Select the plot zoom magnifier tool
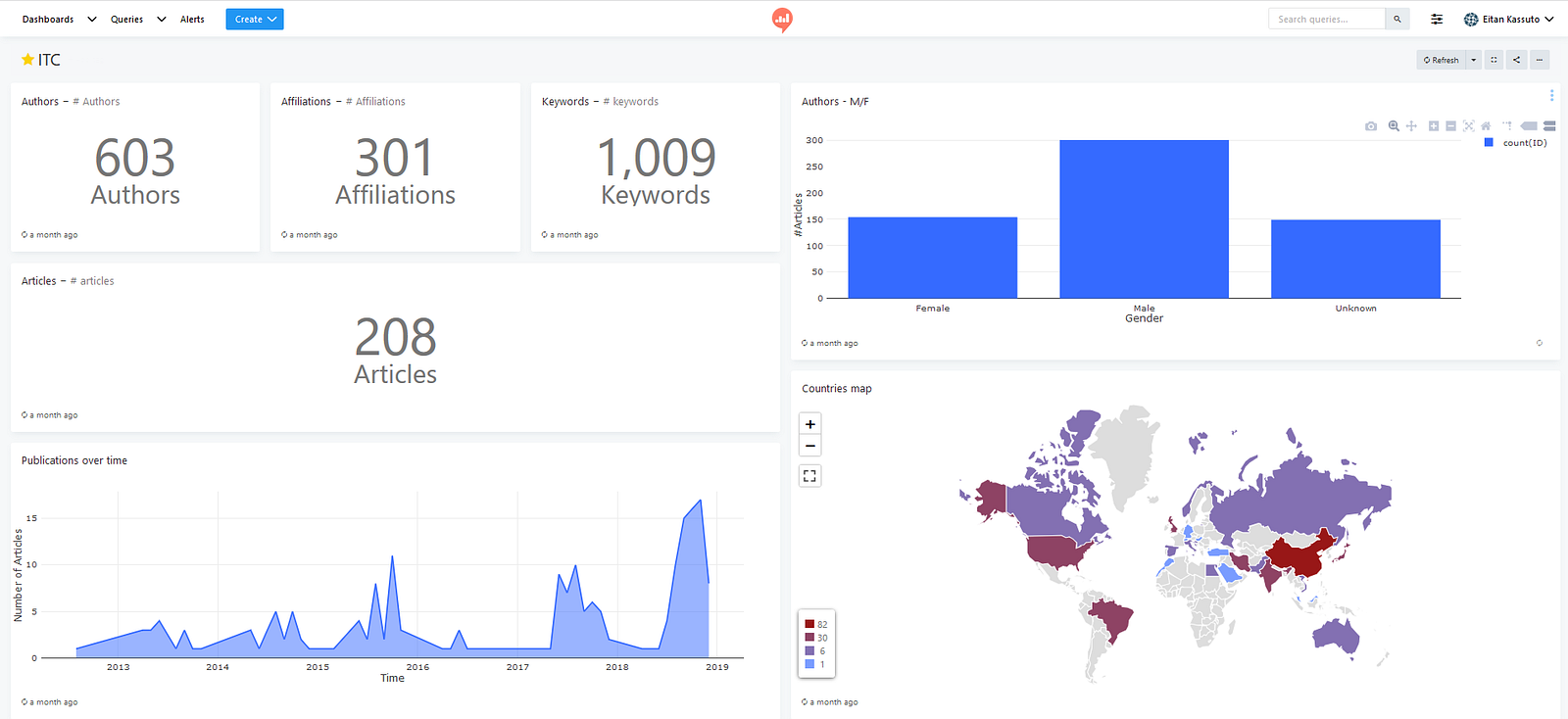The height and width of the screenshot is (719, 1568). [1394, 126]
